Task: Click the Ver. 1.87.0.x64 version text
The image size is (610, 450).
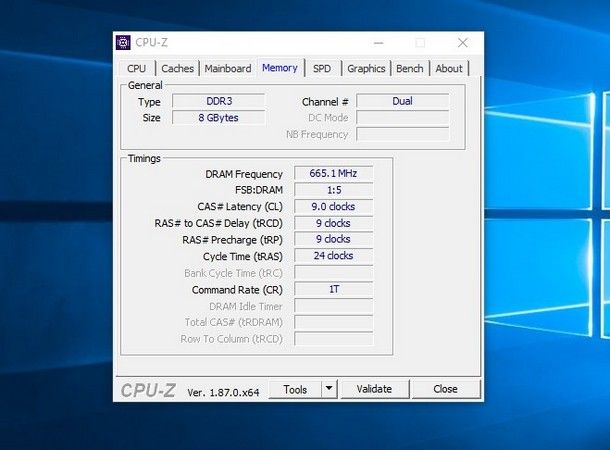Action: (x=223, y=392)
